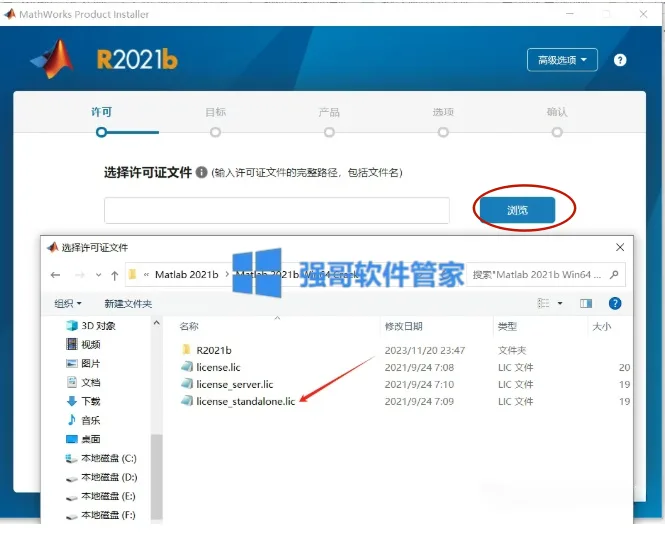Open the 高级选项 dropdown
Screen dimensions: 665x538
[x=562, y=60]
